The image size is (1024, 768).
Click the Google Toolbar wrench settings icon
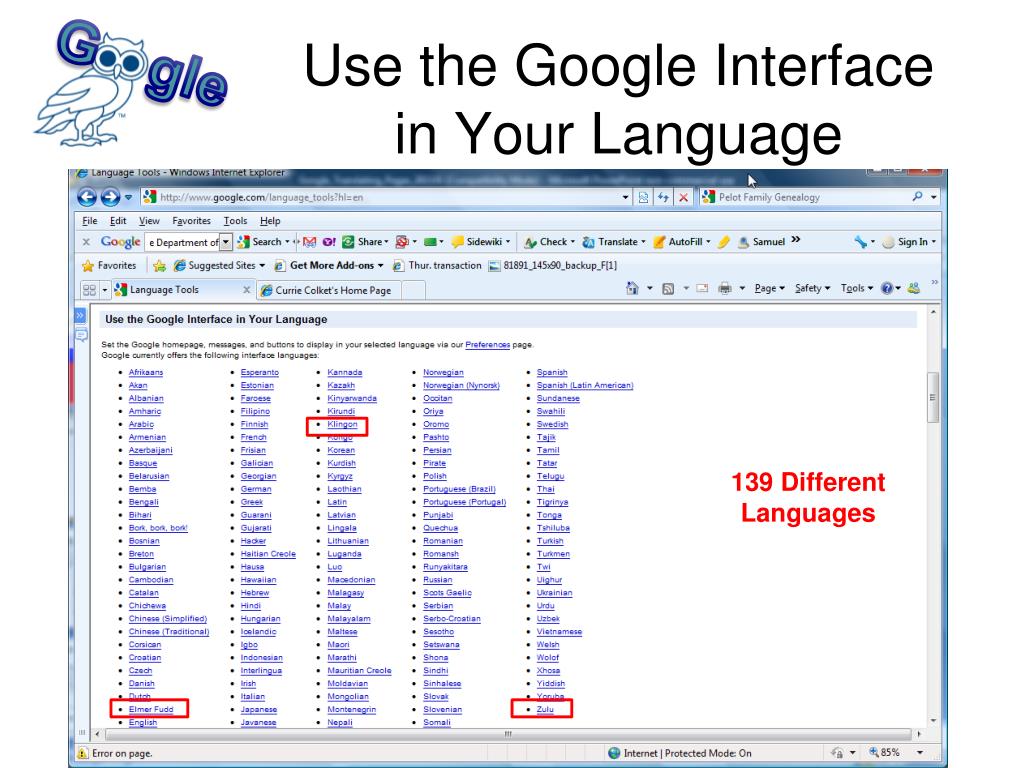(861, 242)
